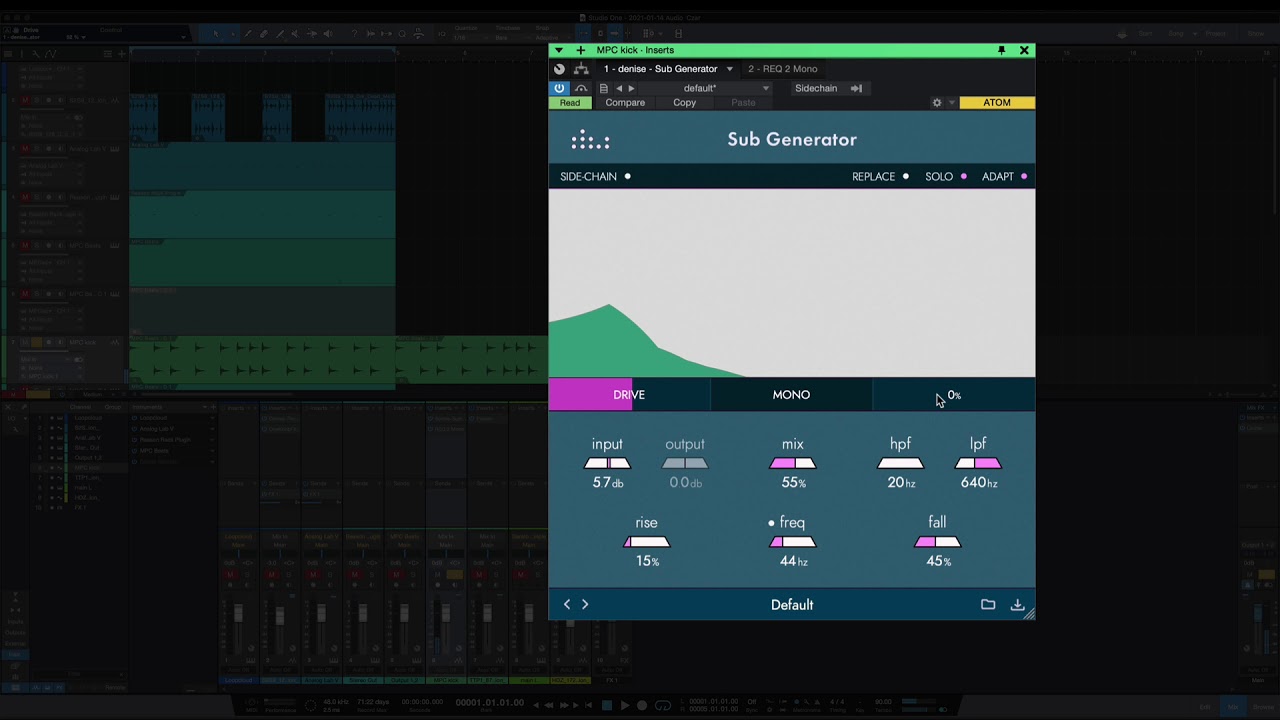Toggle the MONO button

pyautogui.click(x=791, y=395)
